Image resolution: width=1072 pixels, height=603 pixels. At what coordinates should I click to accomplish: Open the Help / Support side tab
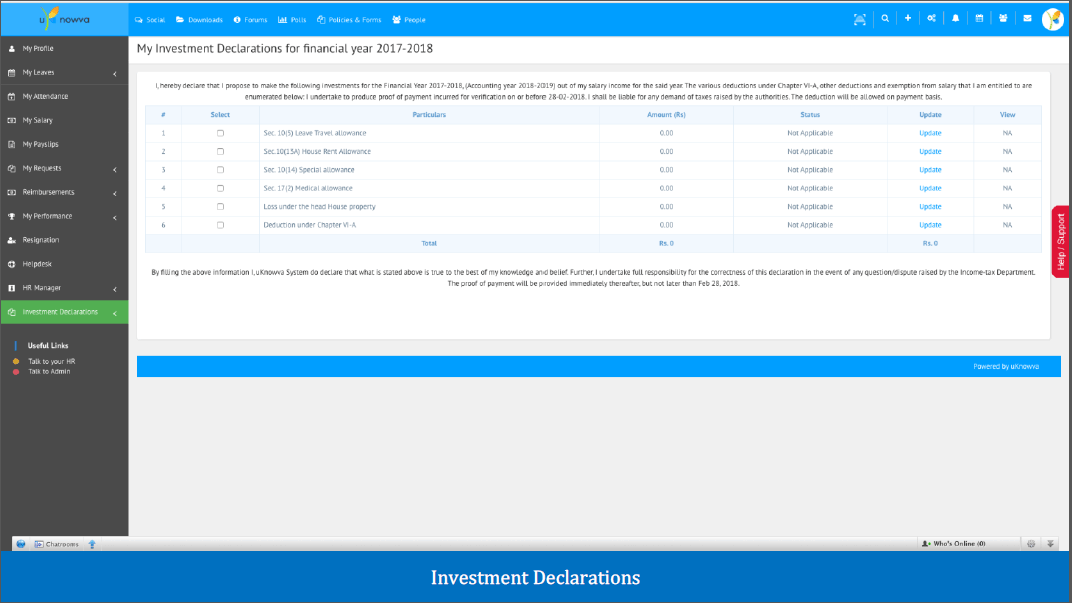(x=1060, y=241)
